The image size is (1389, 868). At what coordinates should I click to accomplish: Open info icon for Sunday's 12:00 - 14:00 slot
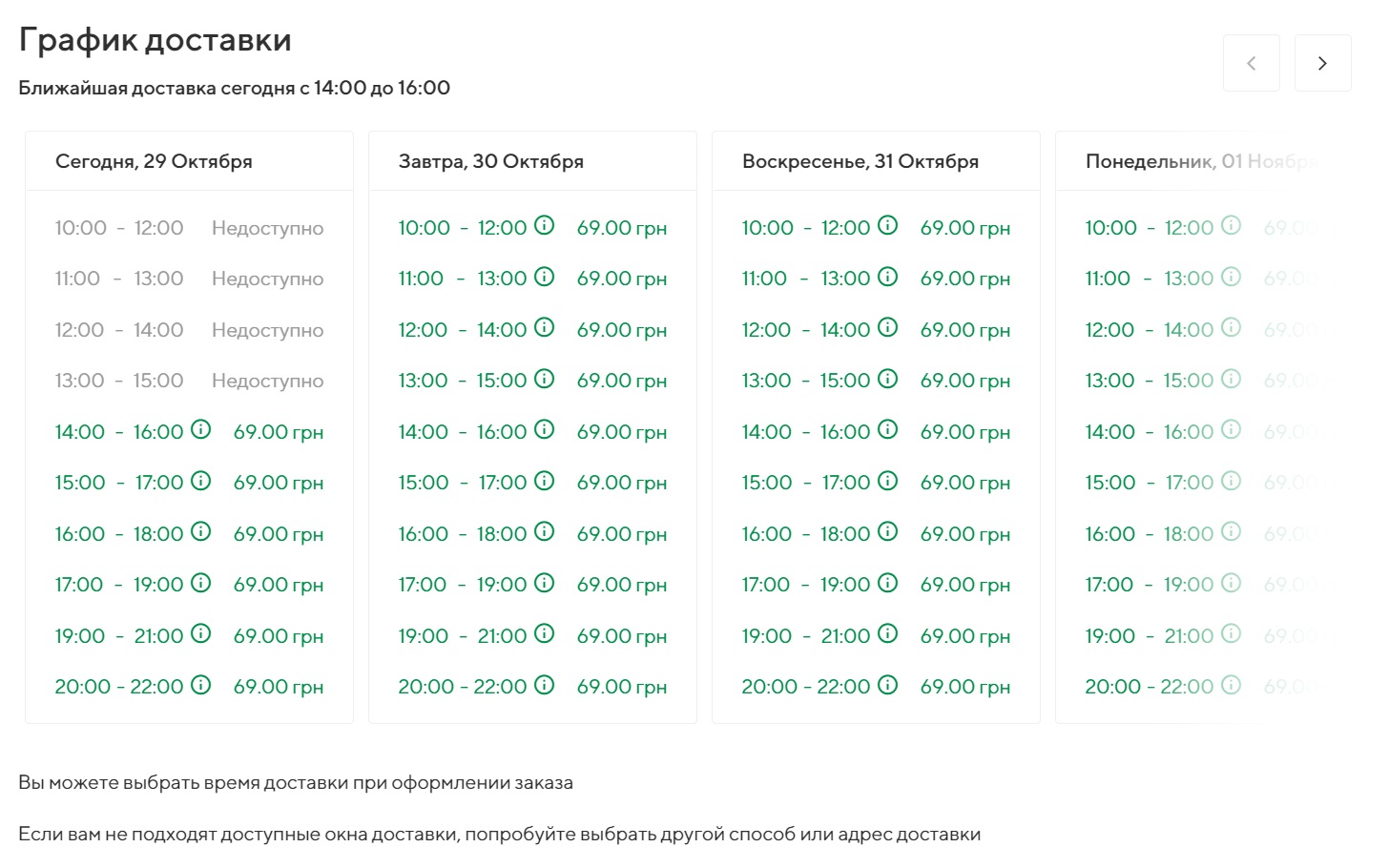tap(887, 327)
